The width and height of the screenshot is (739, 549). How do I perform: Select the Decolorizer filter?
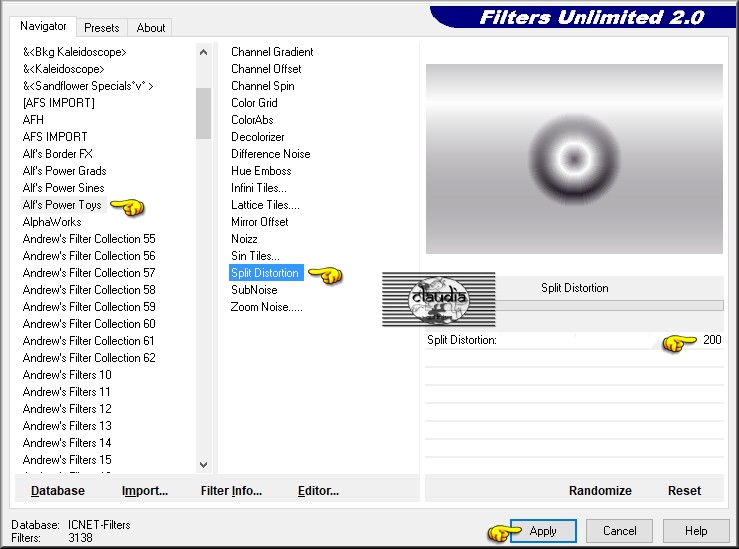coord(257,137)
